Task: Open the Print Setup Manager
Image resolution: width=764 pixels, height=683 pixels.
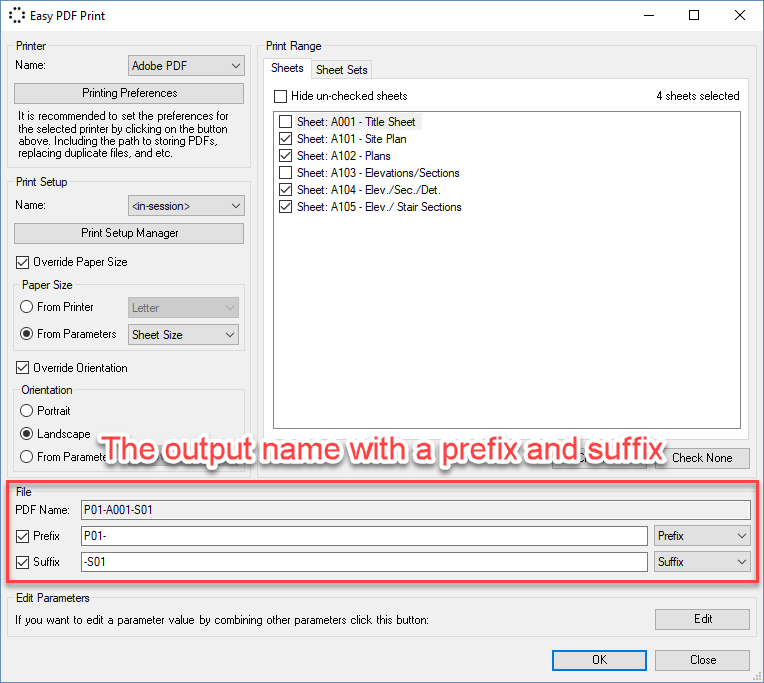Action: tap(129, 233)
